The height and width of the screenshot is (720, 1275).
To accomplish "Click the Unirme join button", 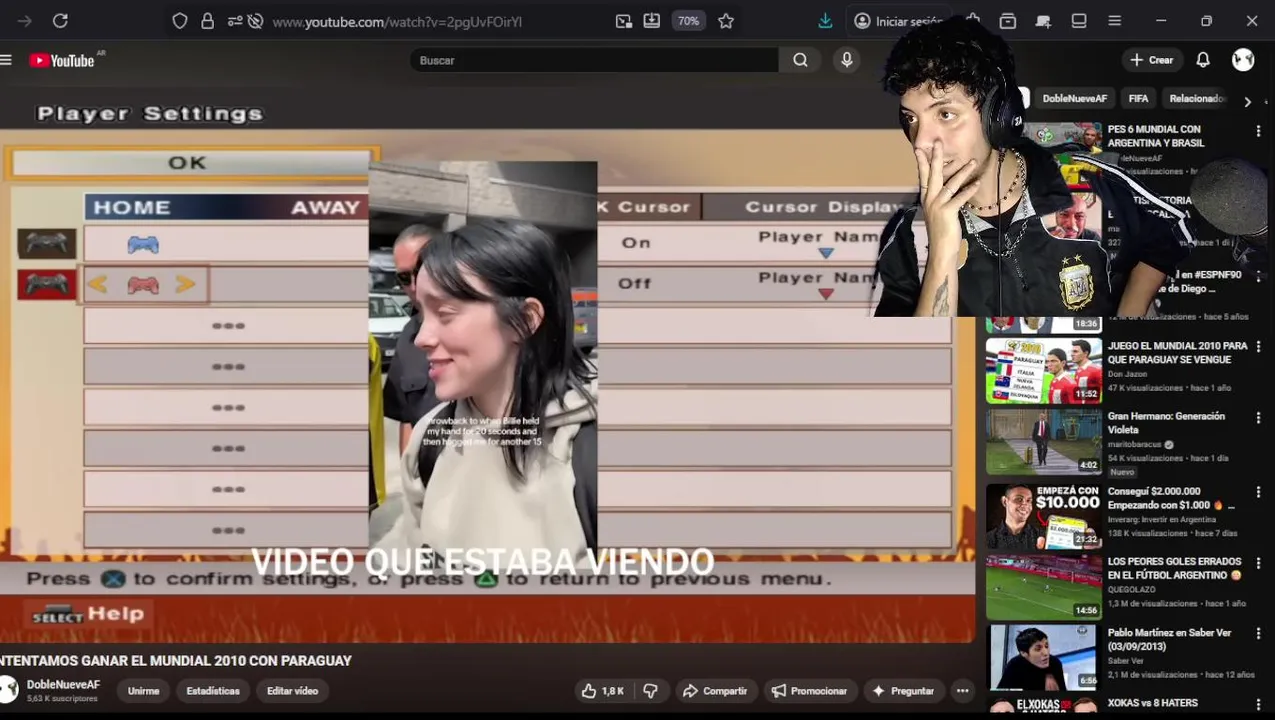I will (x=143, y=691).
